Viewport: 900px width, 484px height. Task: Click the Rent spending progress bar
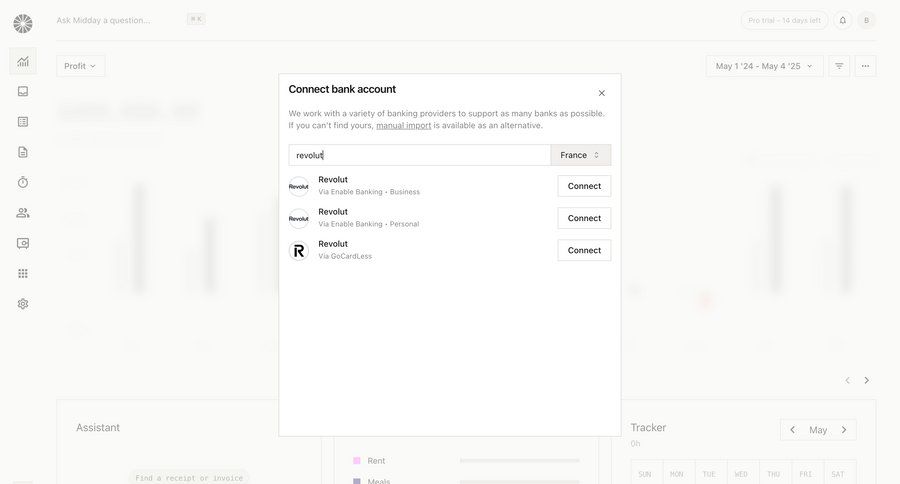[x=519, y=460]
